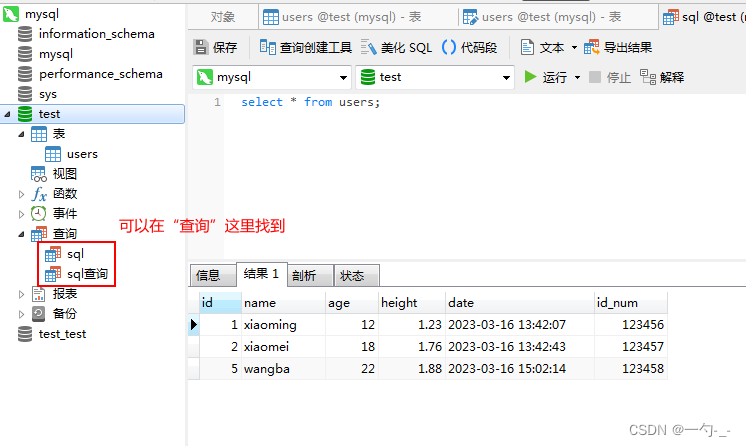Screen dimensions: 746x446
Task: Click the Explain (解释) icon
Action: [648, 77]
